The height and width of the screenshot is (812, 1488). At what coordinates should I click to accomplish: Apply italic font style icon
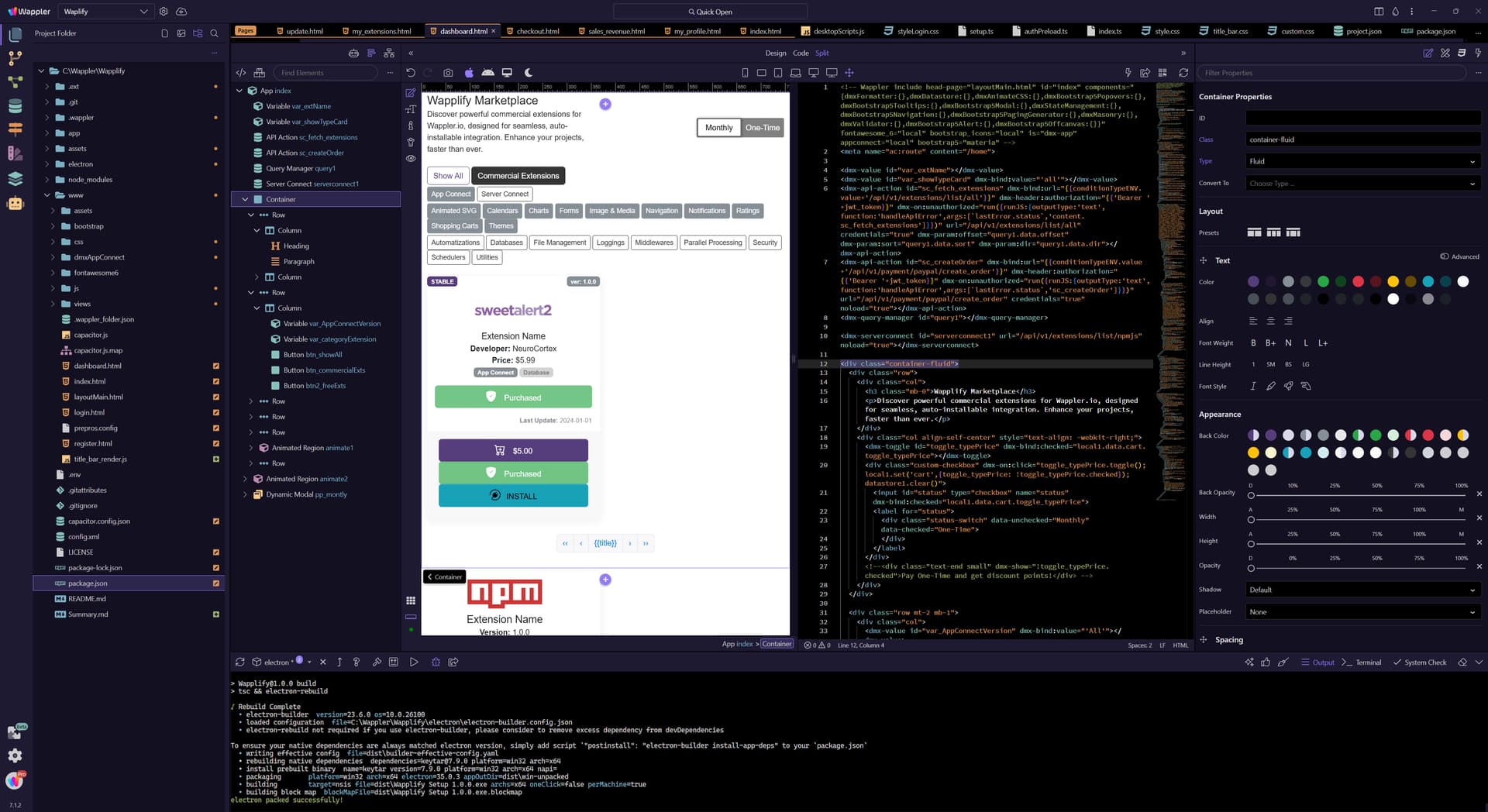point(1253,386)
